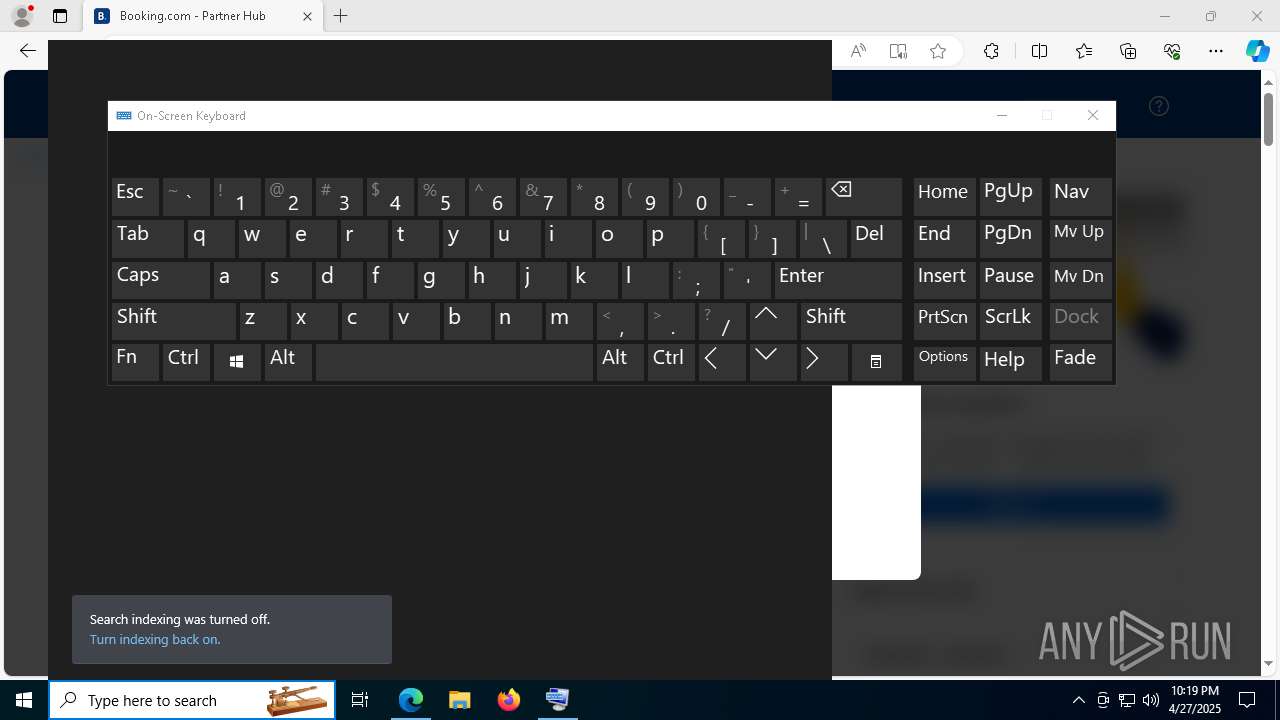Toggle right Shift key on keyboard
Image resolution: width=1280 pixels, height=720 pixels.
coord(851,321)
